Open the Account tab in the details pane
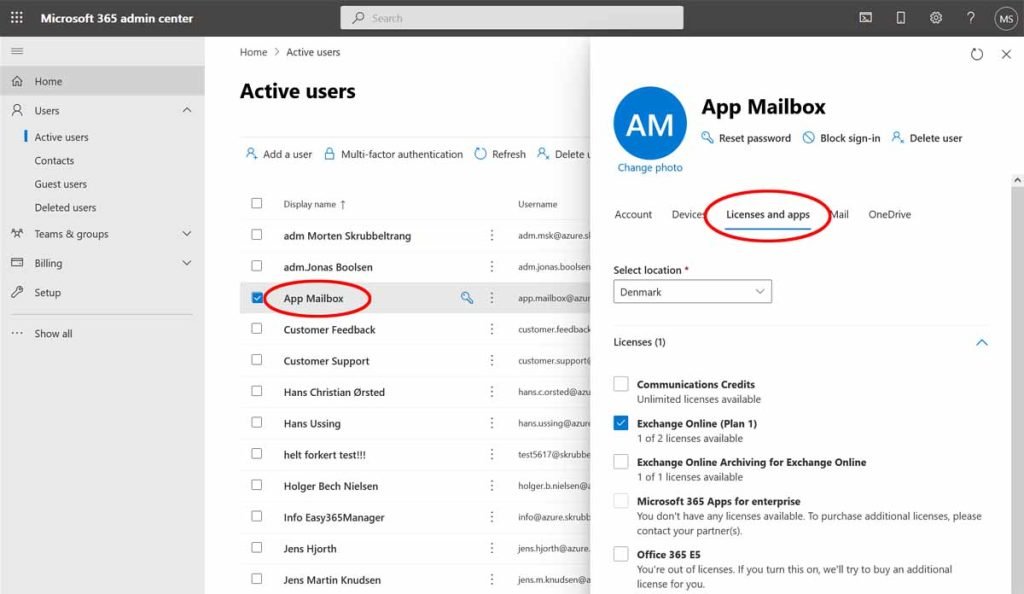Viewport: 1024px width, 594px height. tap(633, 214)
